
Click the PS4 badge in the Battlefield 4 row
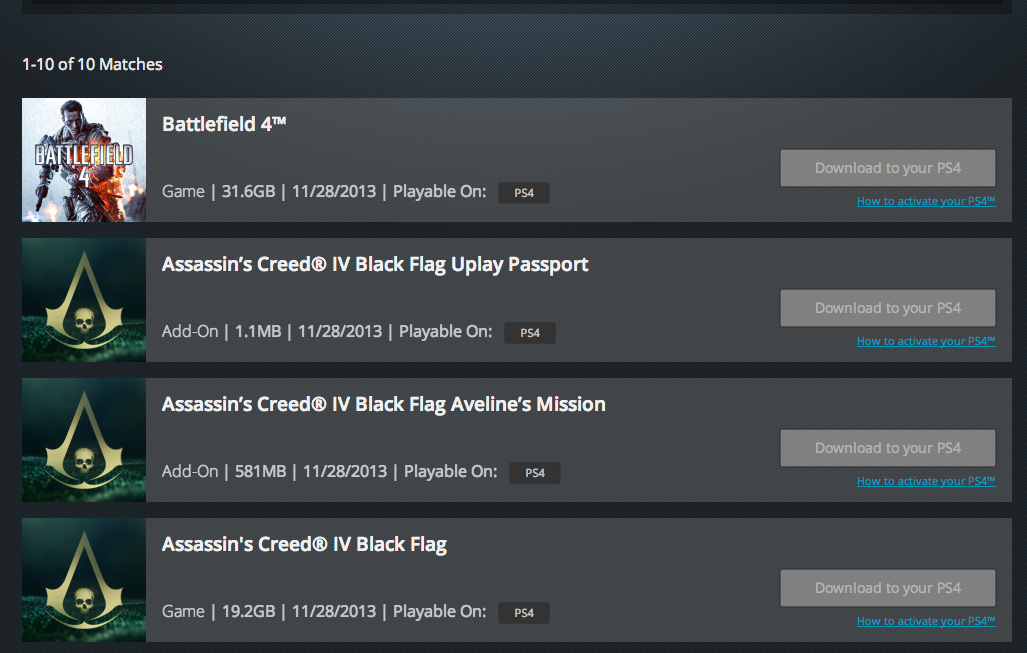[524, 193]
